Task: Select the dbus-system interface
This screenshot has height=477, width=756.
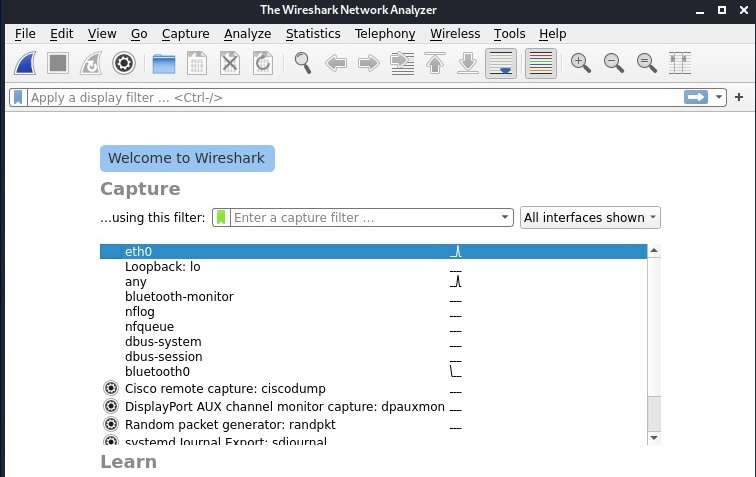Action: 373,341
